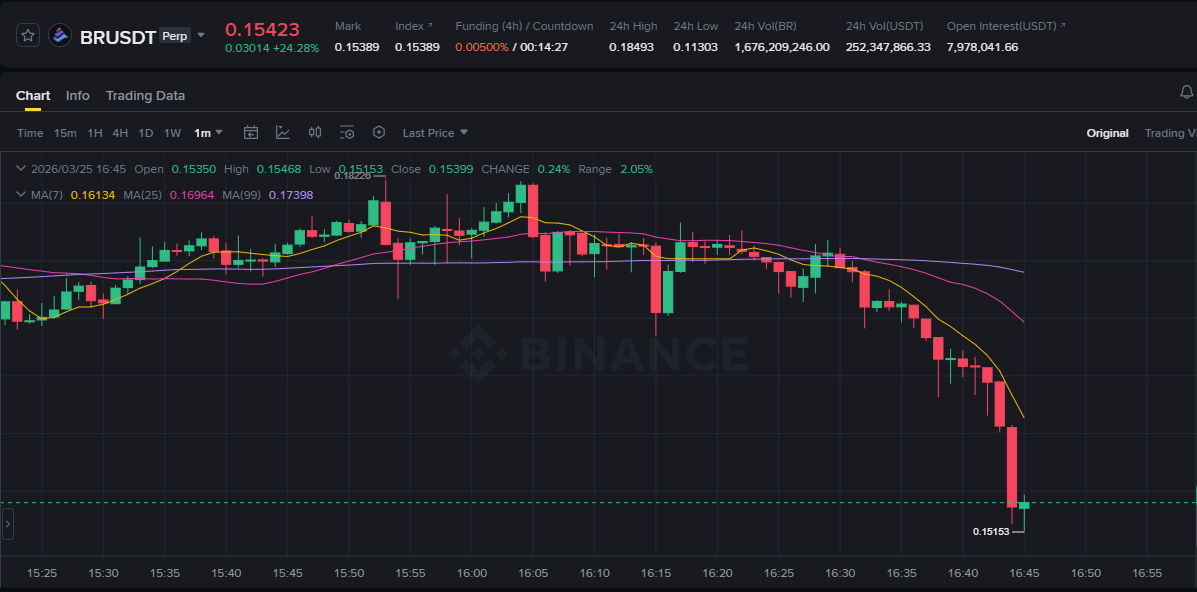Image resolution: width=1197 pixels, height=592 pixels.
Task: Click the 0.15153 low price marker
Action: pyautogui.click(x=991, y=532)
